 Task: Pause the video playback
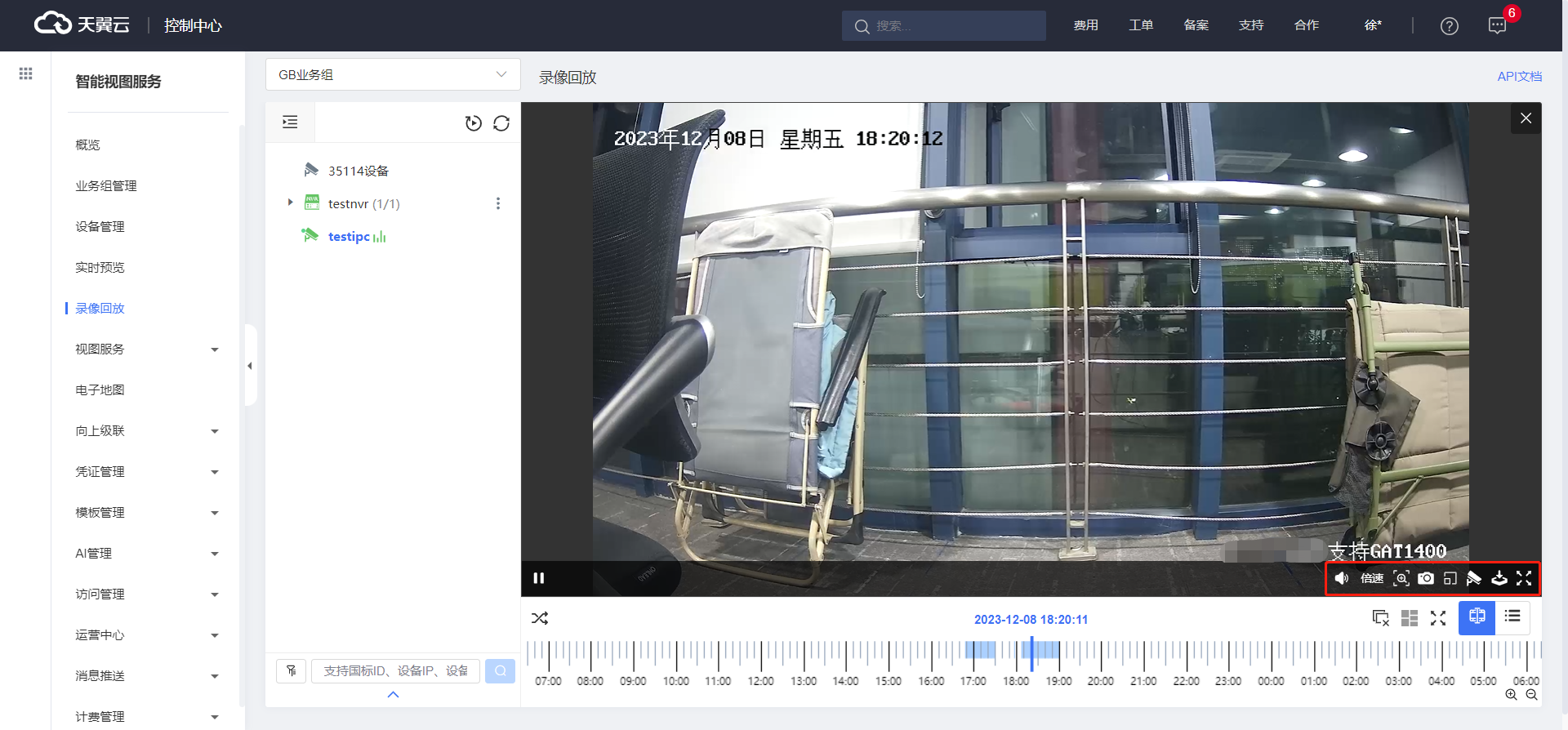tap(539, 578)
